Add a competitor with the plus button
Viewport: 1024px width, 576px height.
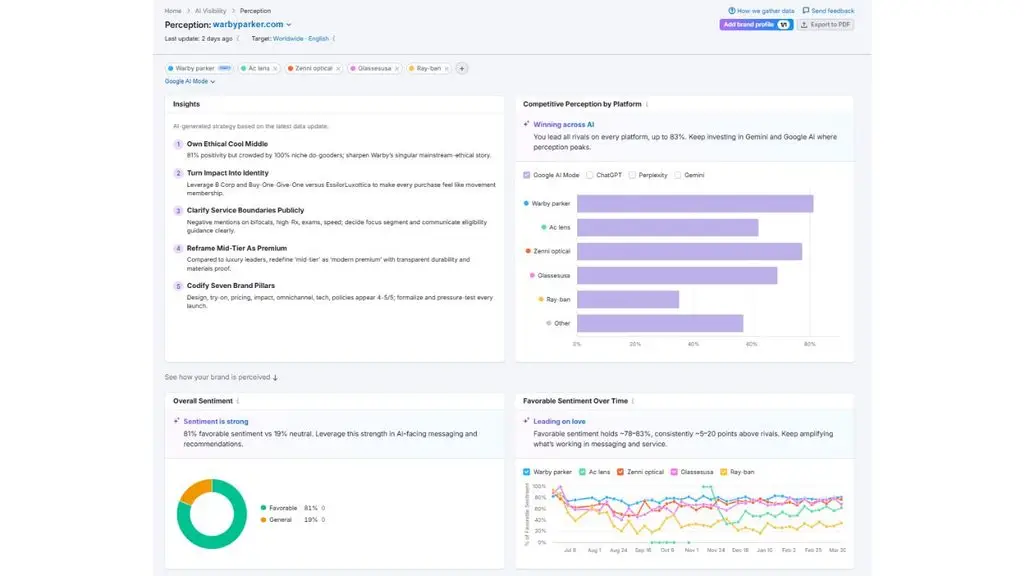click(462, 69)
